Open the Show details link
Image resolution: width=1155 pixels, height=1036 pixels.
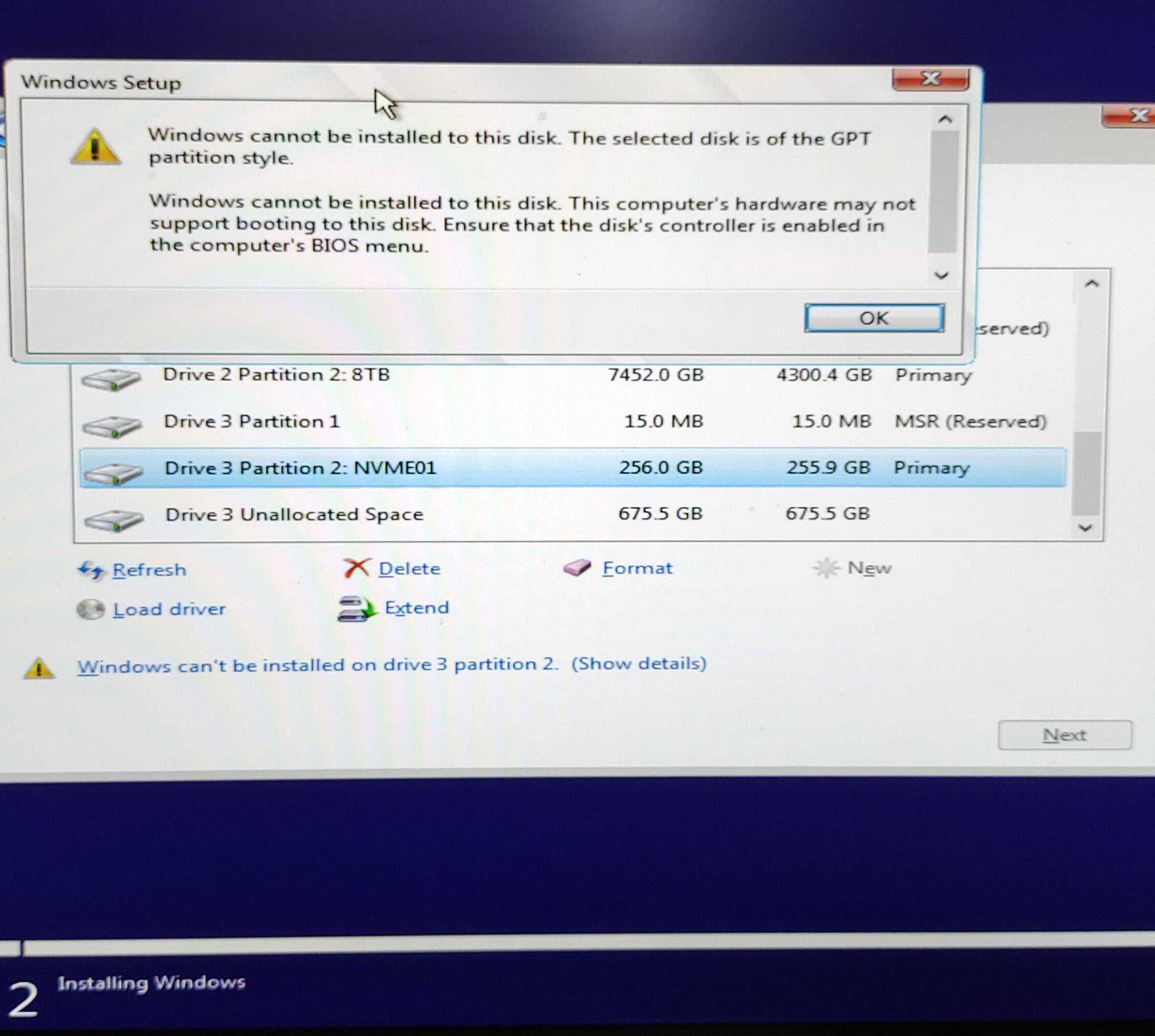tap(638, 664)
